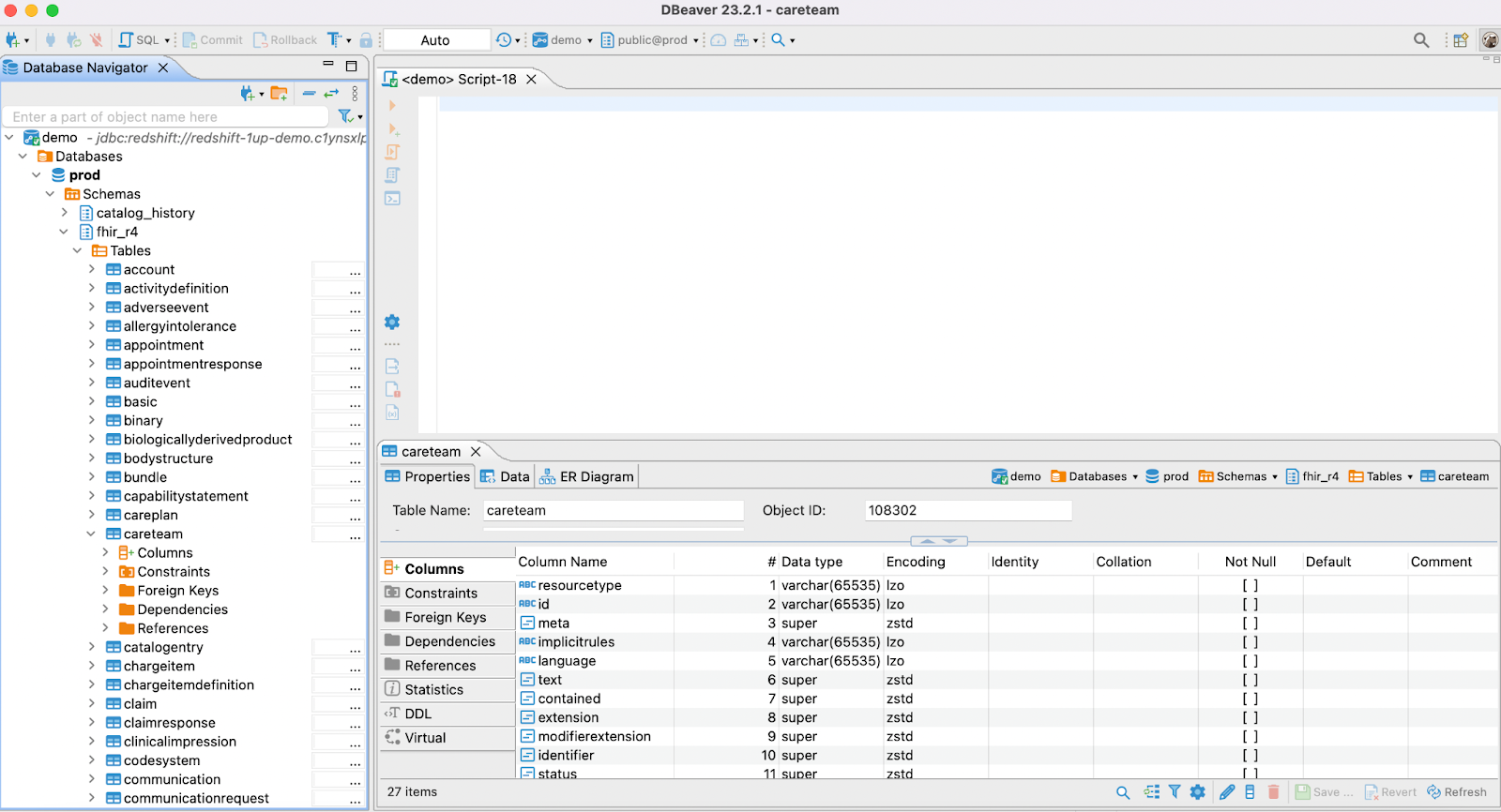Toggle Not Null checkbox for resourcetype column
The height and width of the screenshot is (812, 1501).
click(1251, 585)
